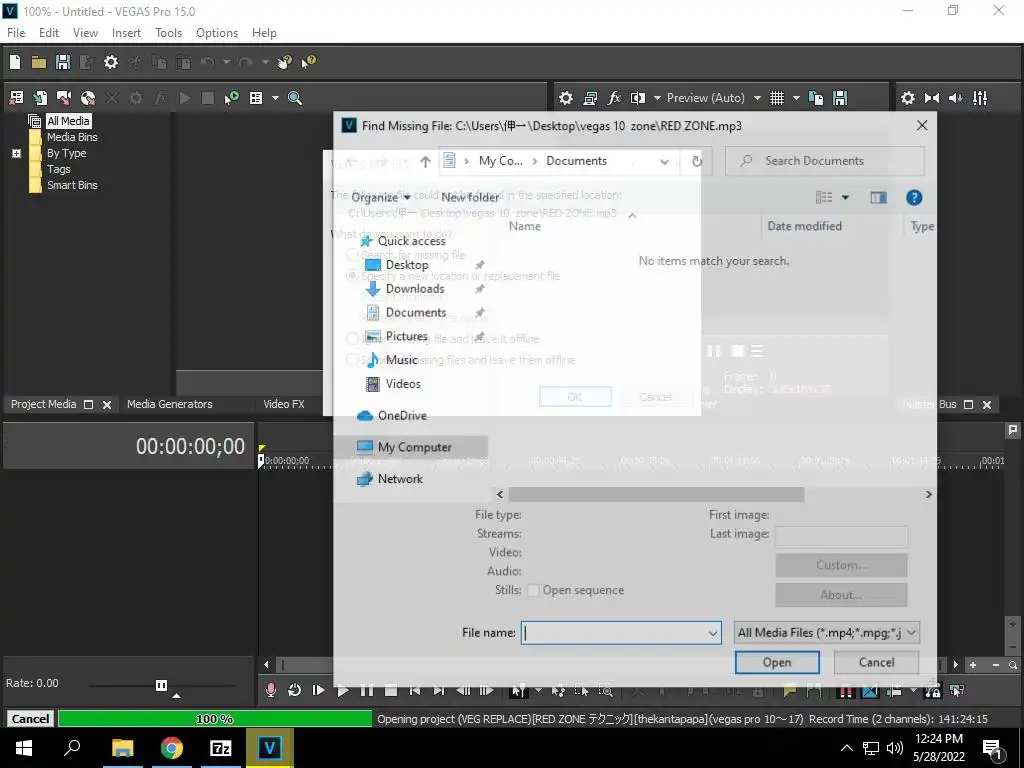
Task: Click Windows Start button
Action: 24,748
